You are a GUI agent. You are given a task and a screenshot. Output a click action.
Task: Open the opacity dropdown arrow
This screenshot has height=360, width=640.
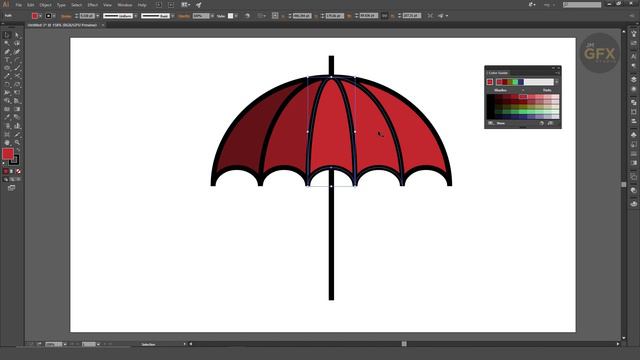coord(212,16)
